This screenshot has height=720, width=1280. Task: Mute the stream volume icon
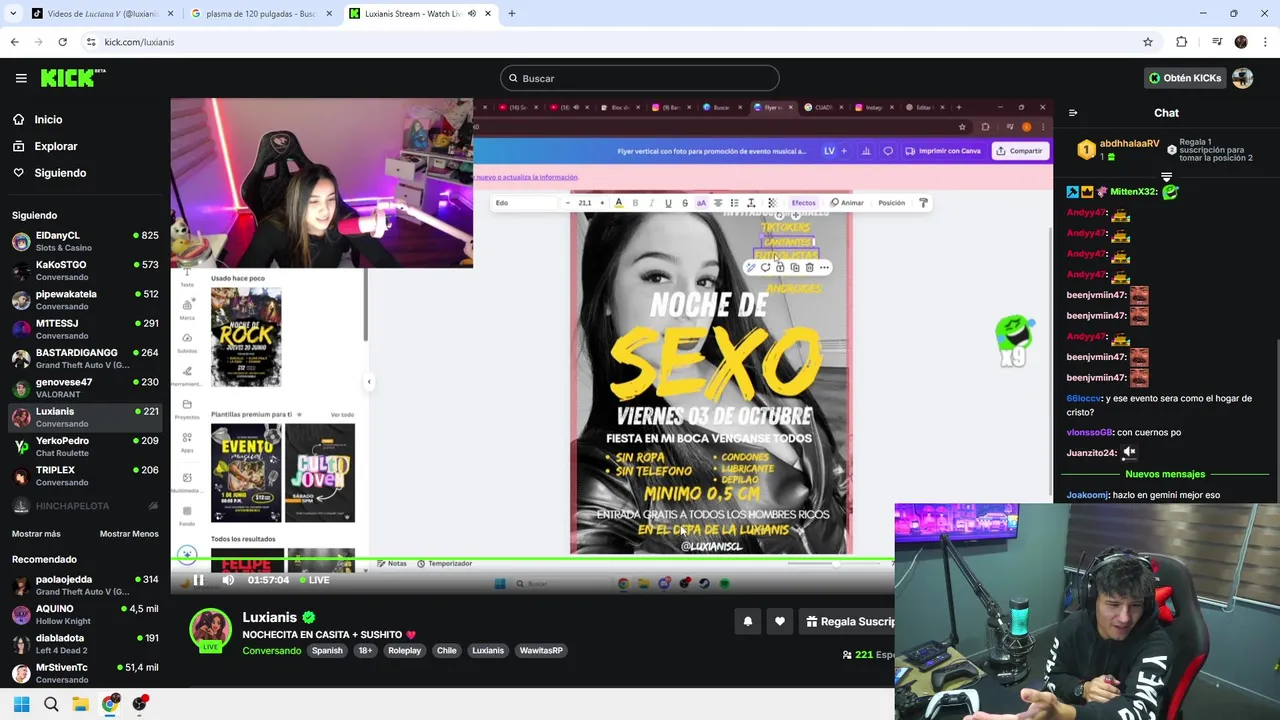228,580
